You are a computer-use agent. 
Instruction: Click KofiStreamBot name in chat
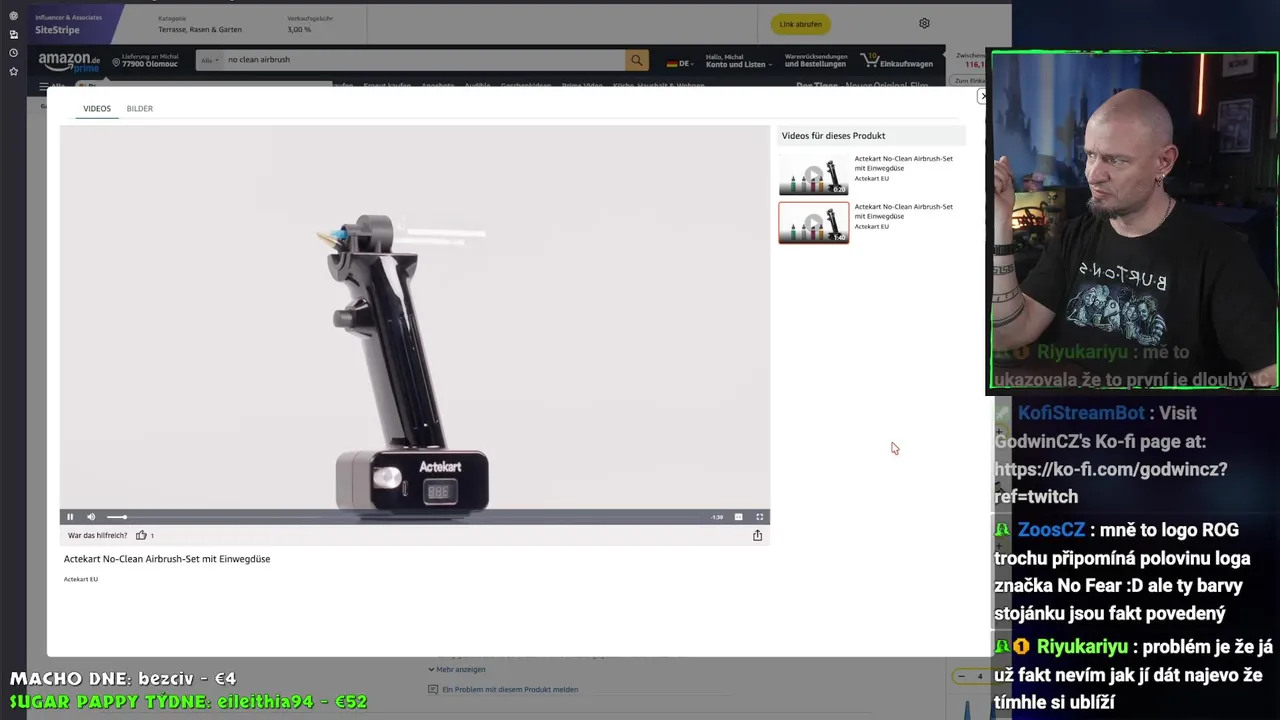(1081, 413)
